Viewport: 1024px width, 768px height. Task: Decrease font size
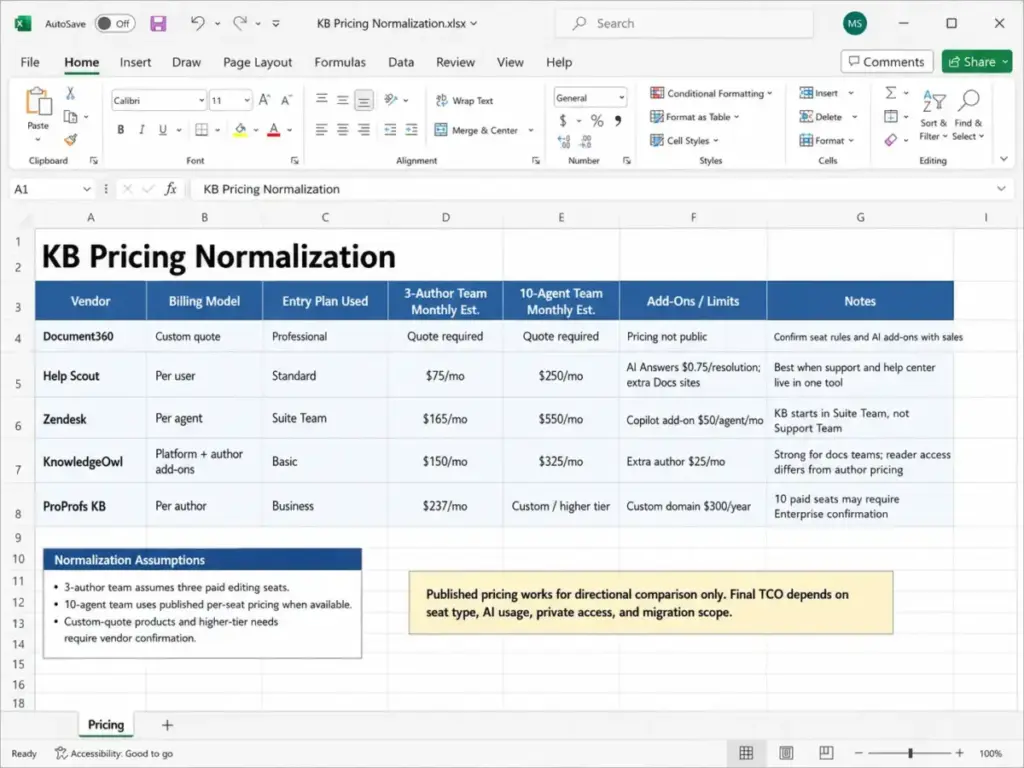(286, 100)
